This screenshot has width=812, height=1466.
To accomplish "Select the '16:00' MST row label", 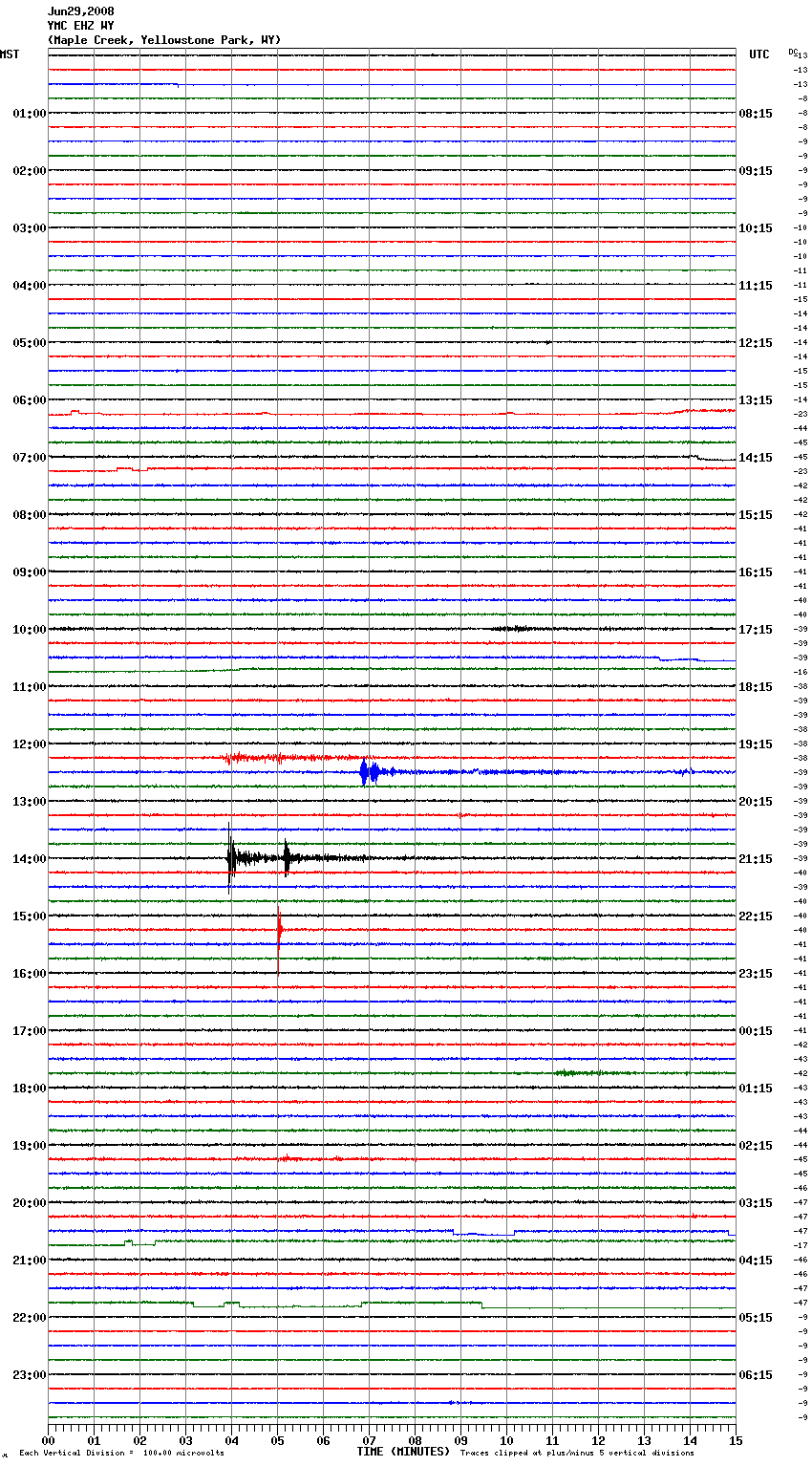I will [x=30, y=974].
